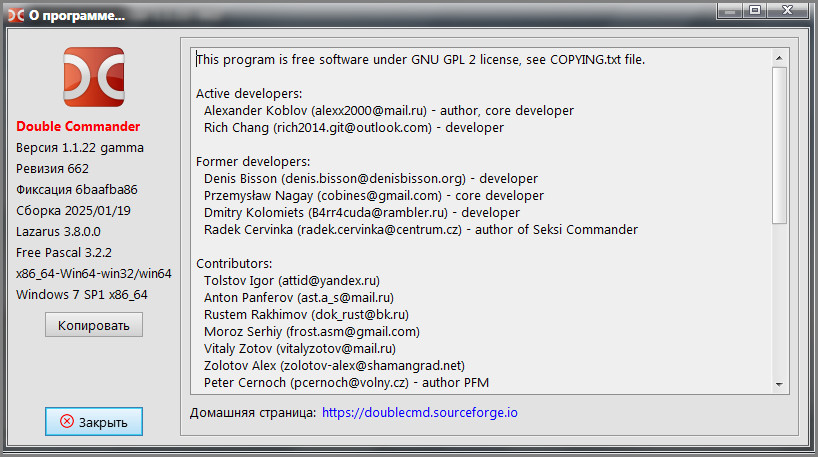Click the Версия 1.1.22 gamma text
The image size is (818, 457).
coord(80,148)
